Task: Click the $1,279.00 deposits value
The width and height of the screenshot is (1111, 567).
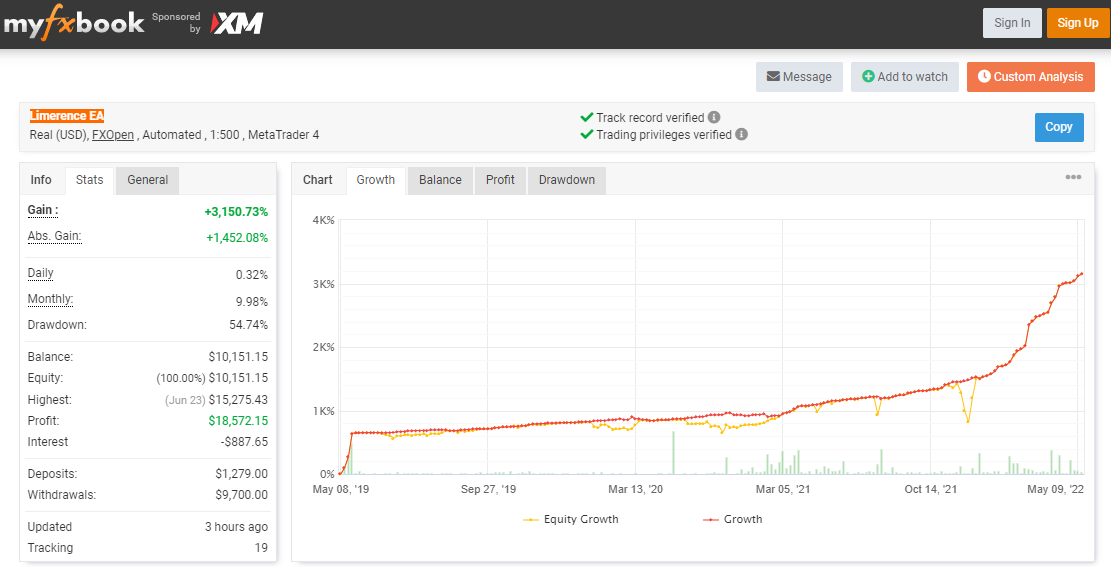Action: tap(242, 474)
